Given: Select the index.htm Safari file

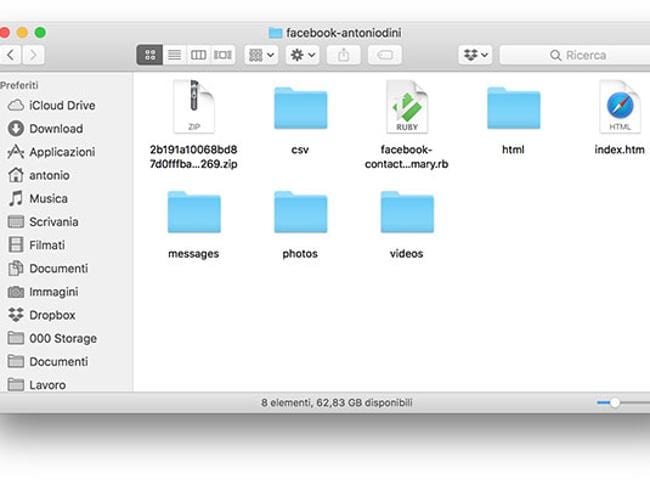Looking at the screenshot, I should tap(620, 108).
